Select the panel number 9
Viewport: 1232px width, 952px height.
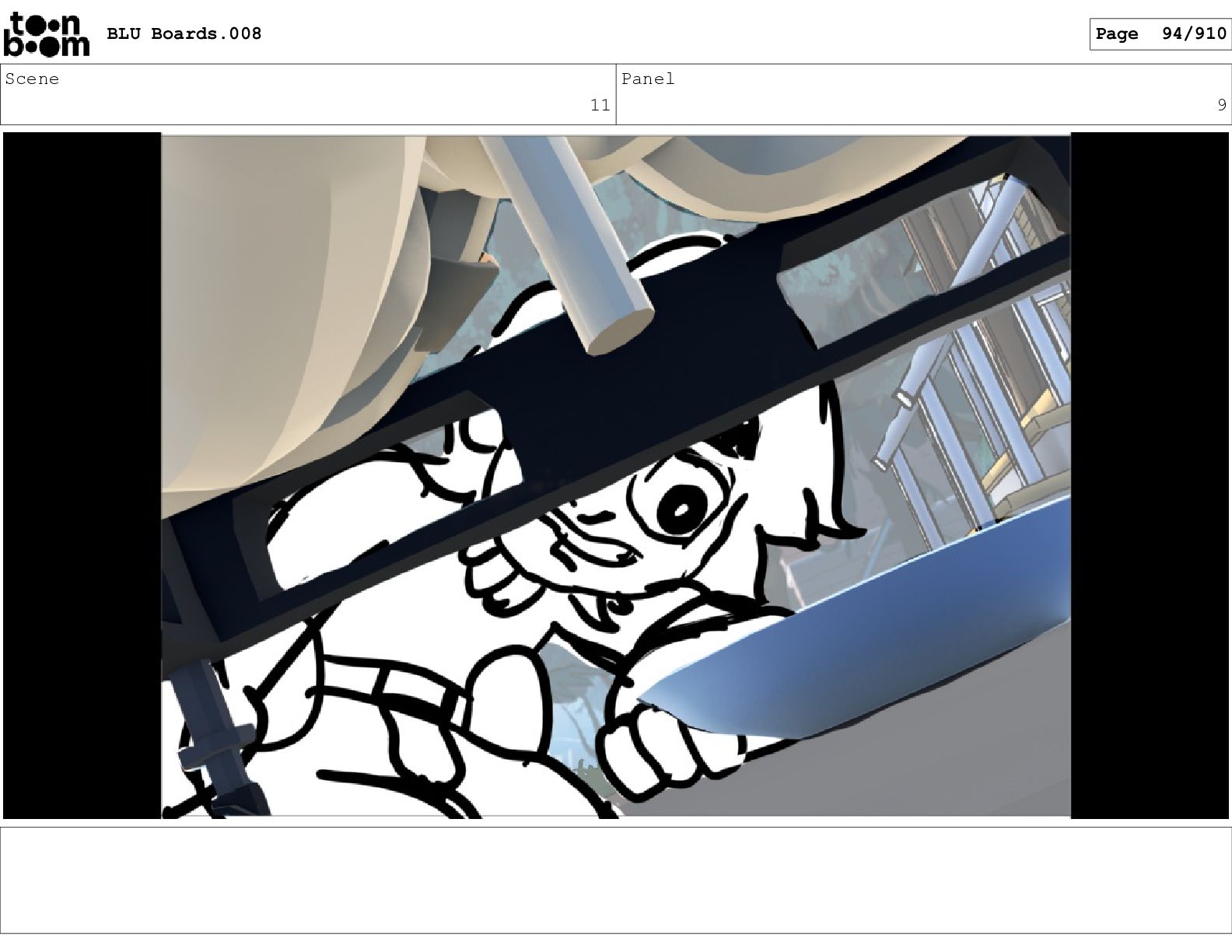(x=1222, y=105)
